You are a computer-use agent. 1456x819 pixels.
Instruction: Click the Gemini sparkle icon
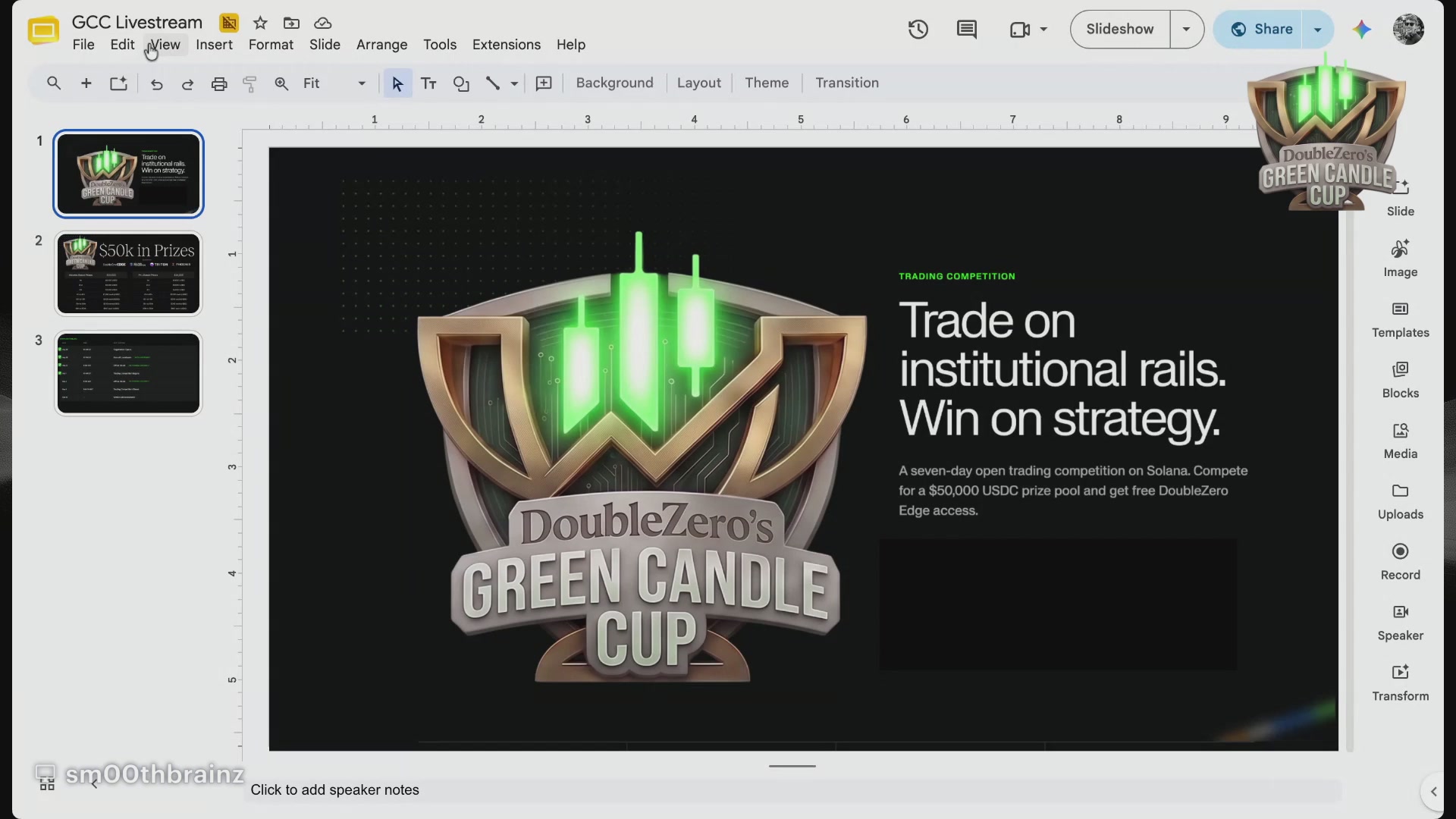click(x=1362, y=30)
